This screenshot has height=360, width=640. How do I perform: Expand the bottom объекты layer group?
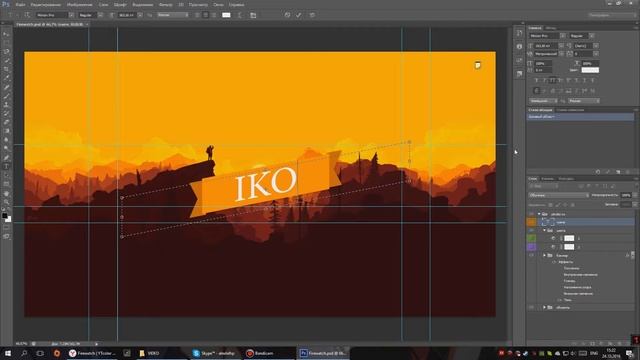pyautogui.click(x=544, y=307)
